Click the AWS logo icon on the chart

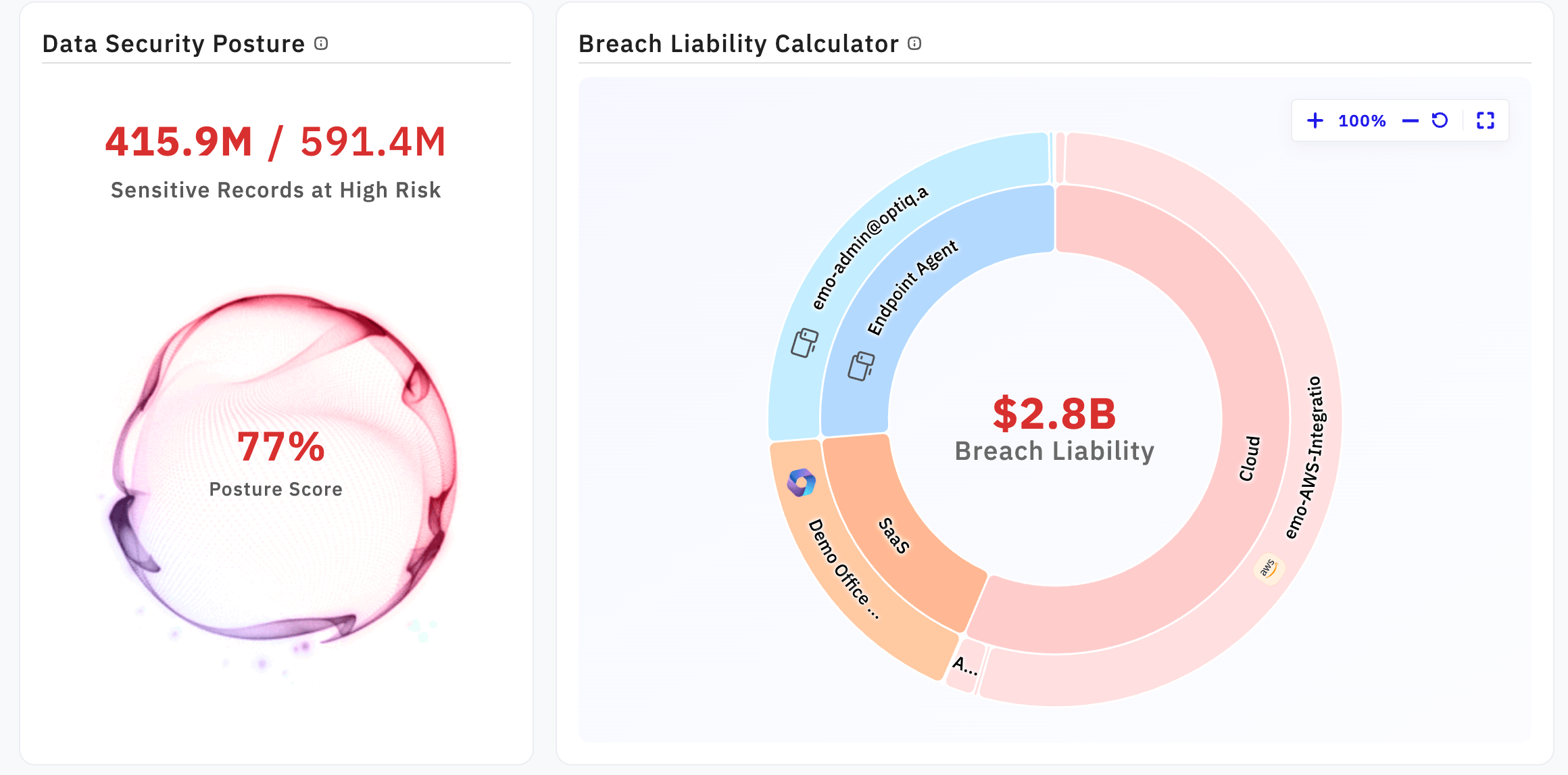coord(1269,567)
